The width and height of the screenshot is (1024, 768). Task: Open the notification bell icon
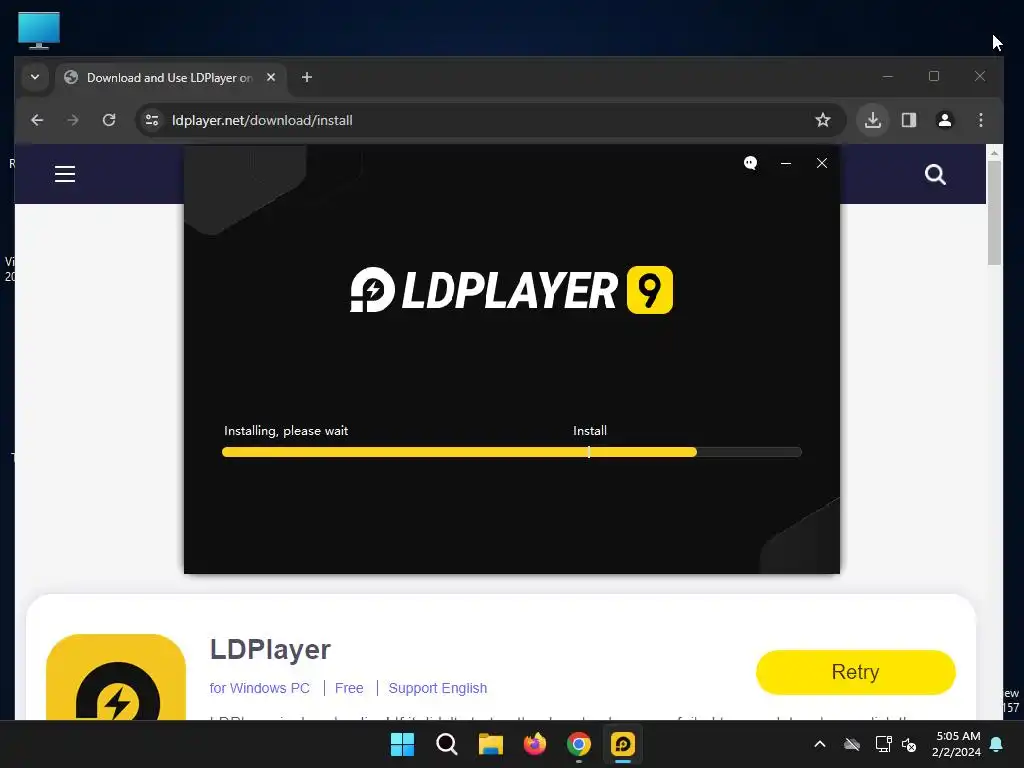coord(997,744)
